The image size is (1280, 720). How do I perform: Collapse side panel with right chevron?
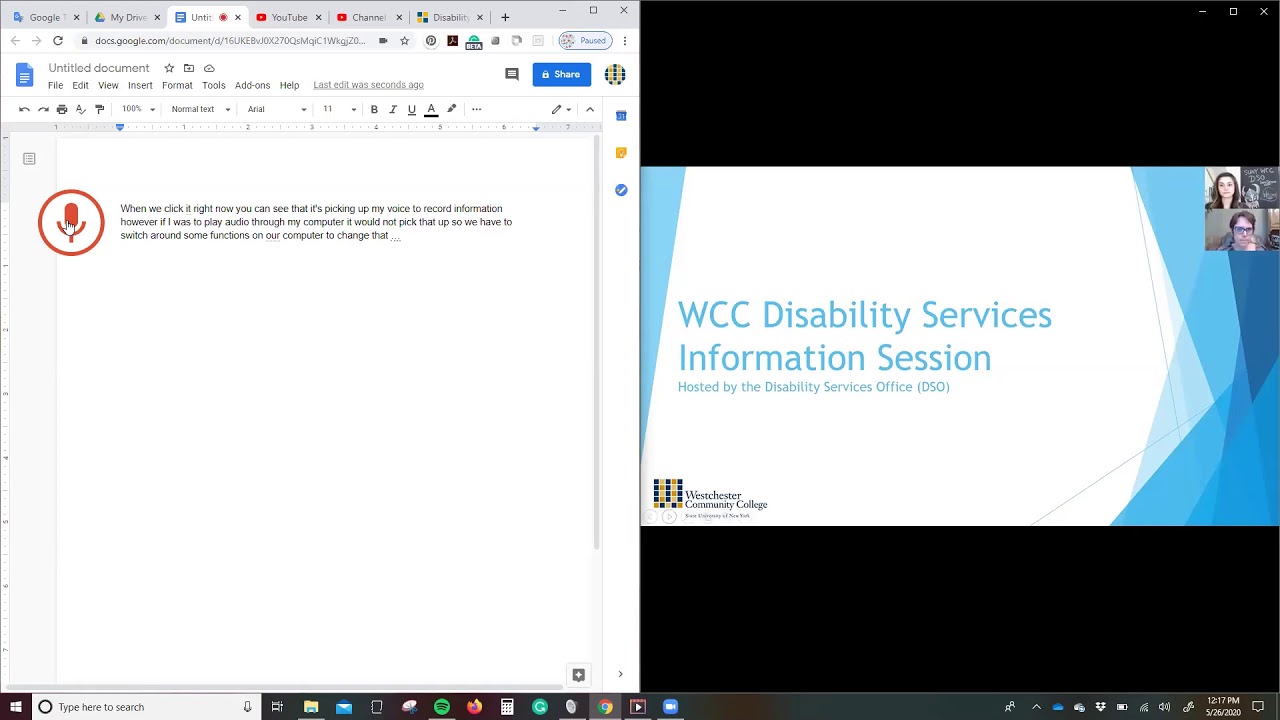pos(620,674)
